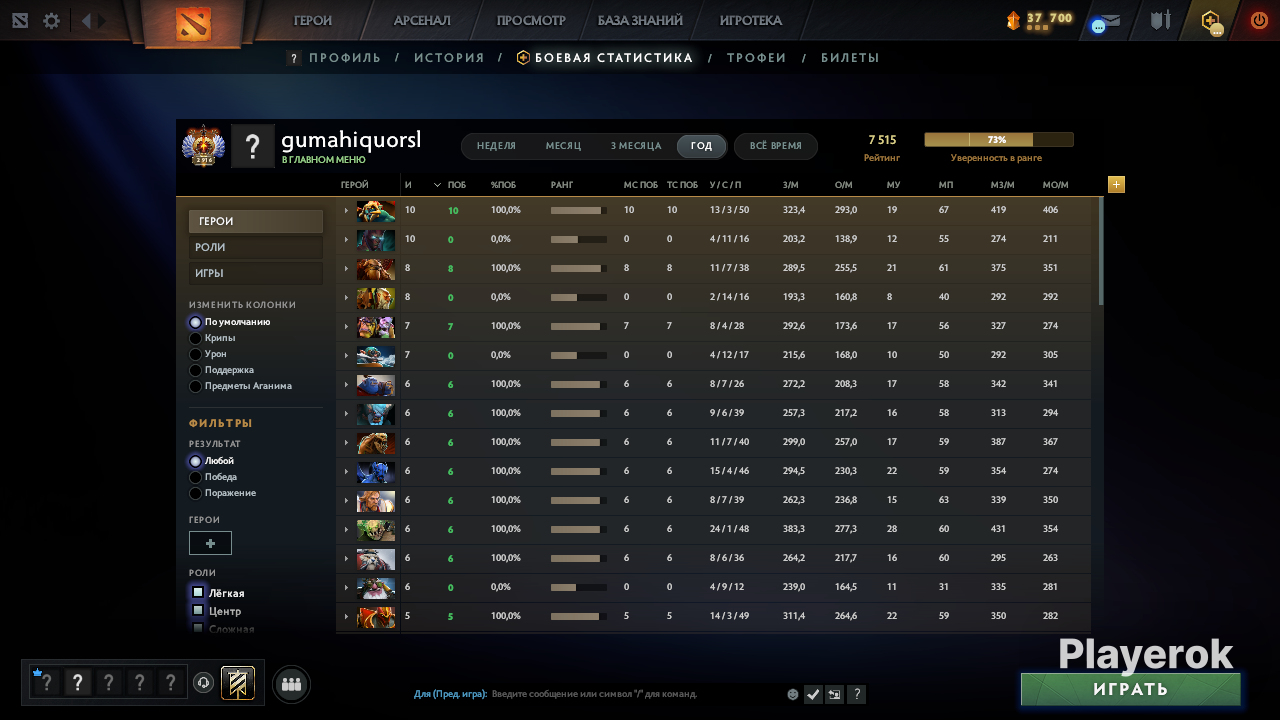Expand the hero row with 4 / 12 / 17
The width and height of the screenshot is (1280, 720).
point(346,356)
